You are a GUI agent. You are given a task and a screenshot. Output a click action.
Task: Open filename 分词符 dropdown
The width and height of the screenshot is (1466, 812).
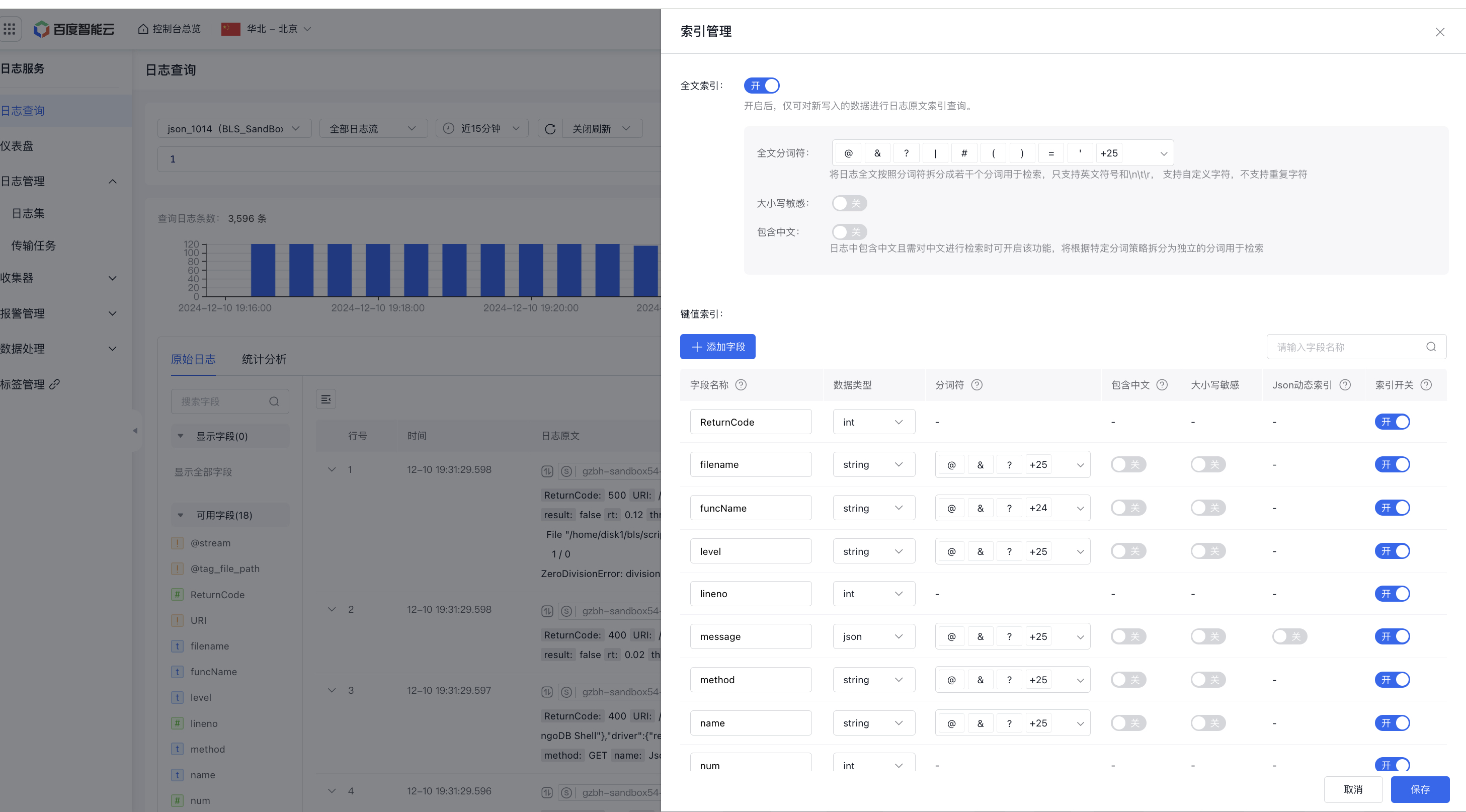(x=1012, y=465)
